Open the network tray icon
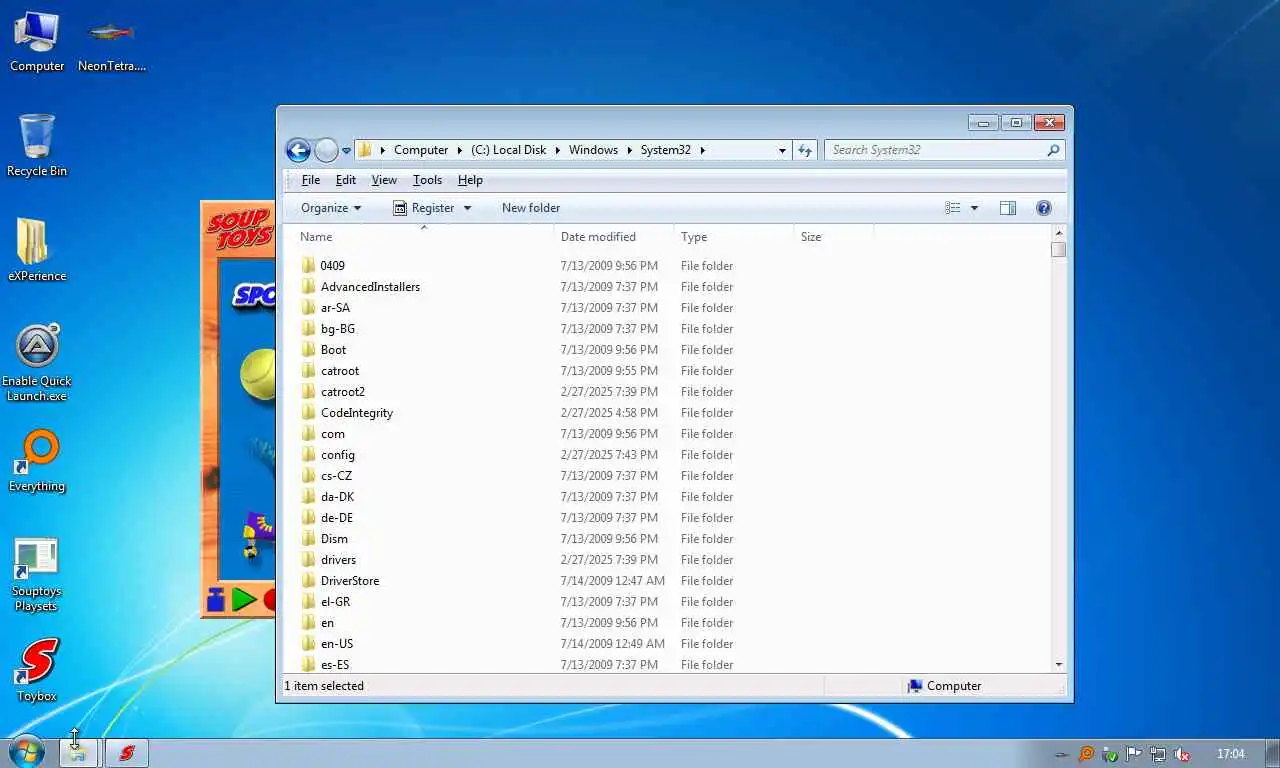Screen dimensions: 1280x768 [x=1158, y=754]
